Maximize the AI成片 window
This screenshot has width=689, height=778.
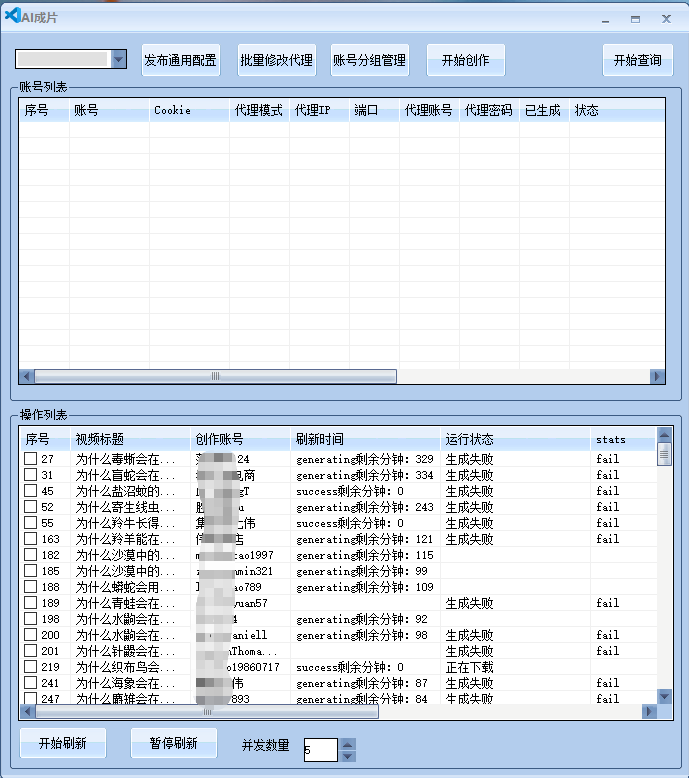pyautogui.click(x=635, y=19)
